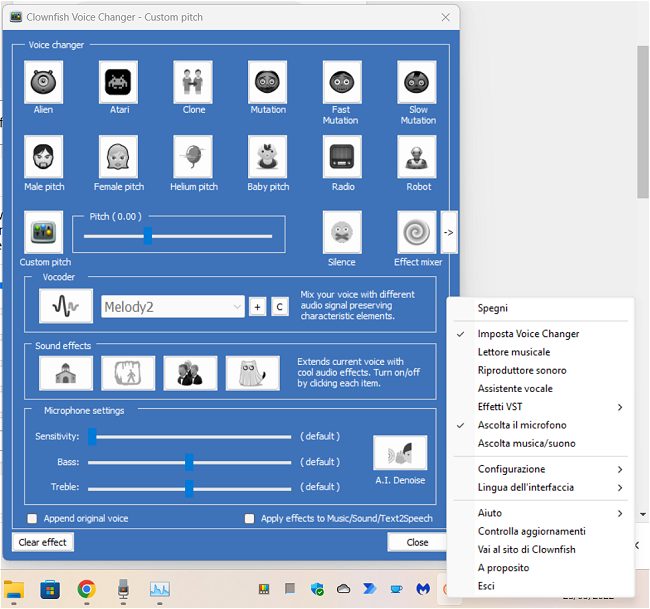
Task: Pick the Mutation voice effect
Action: 267,82
